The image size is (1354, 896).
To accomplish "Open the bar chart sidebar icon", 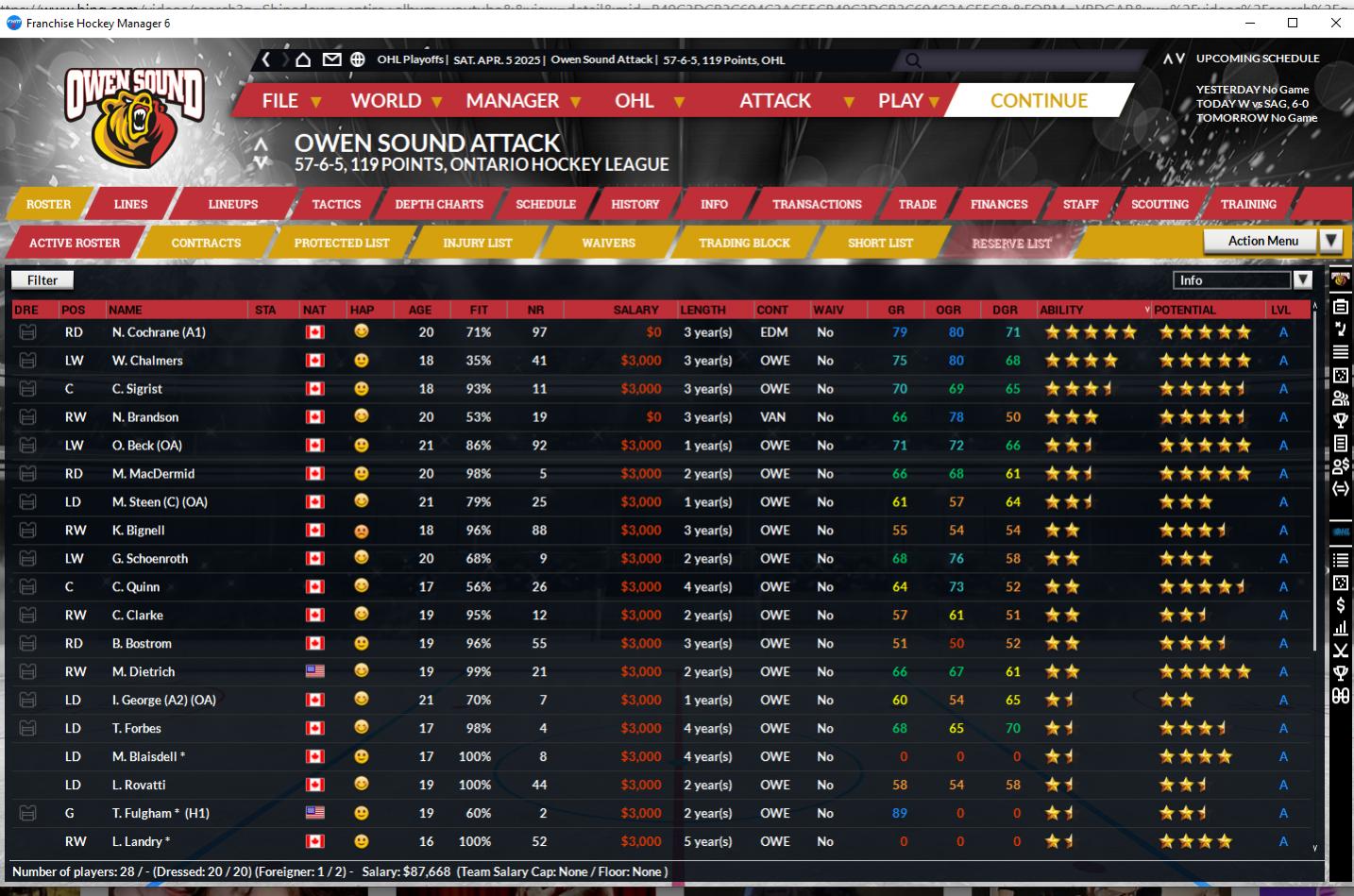I will coord(1341,628).
